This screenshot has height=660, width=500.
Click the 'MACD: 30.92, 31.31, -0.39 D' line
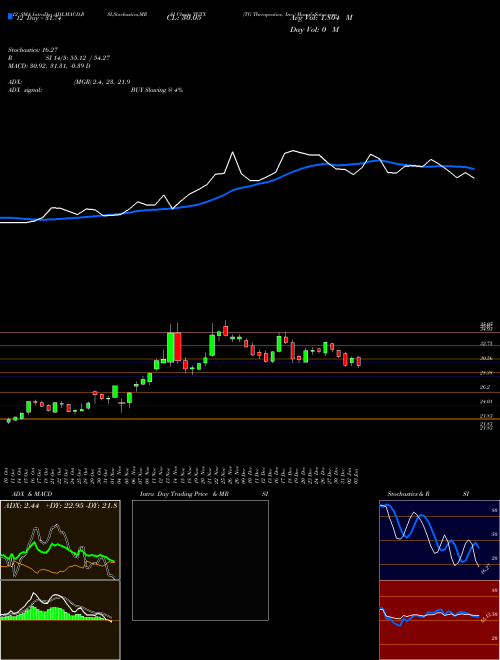click(x=49, y=66)
